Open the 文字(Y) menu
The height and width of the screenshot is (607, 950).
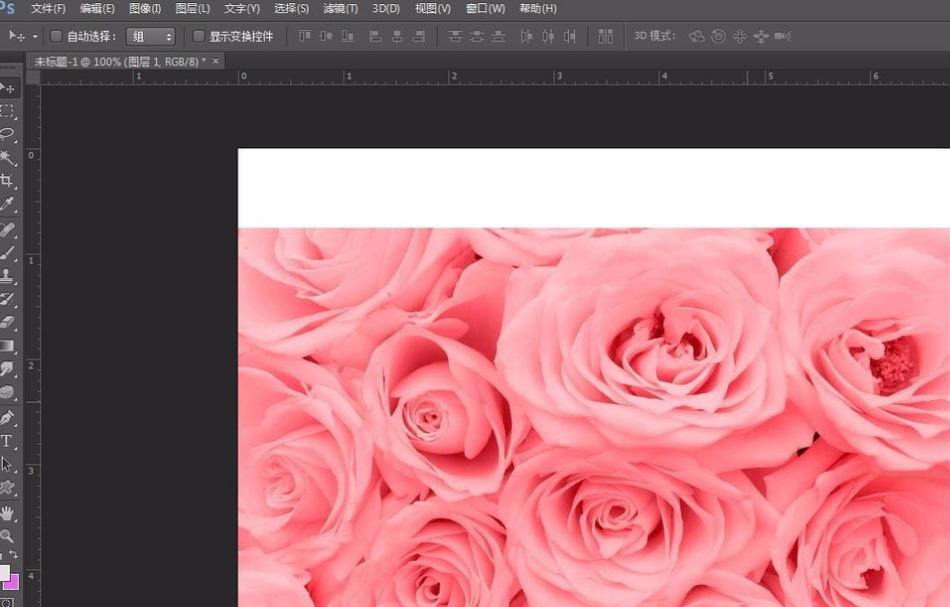tap(242, 8)
